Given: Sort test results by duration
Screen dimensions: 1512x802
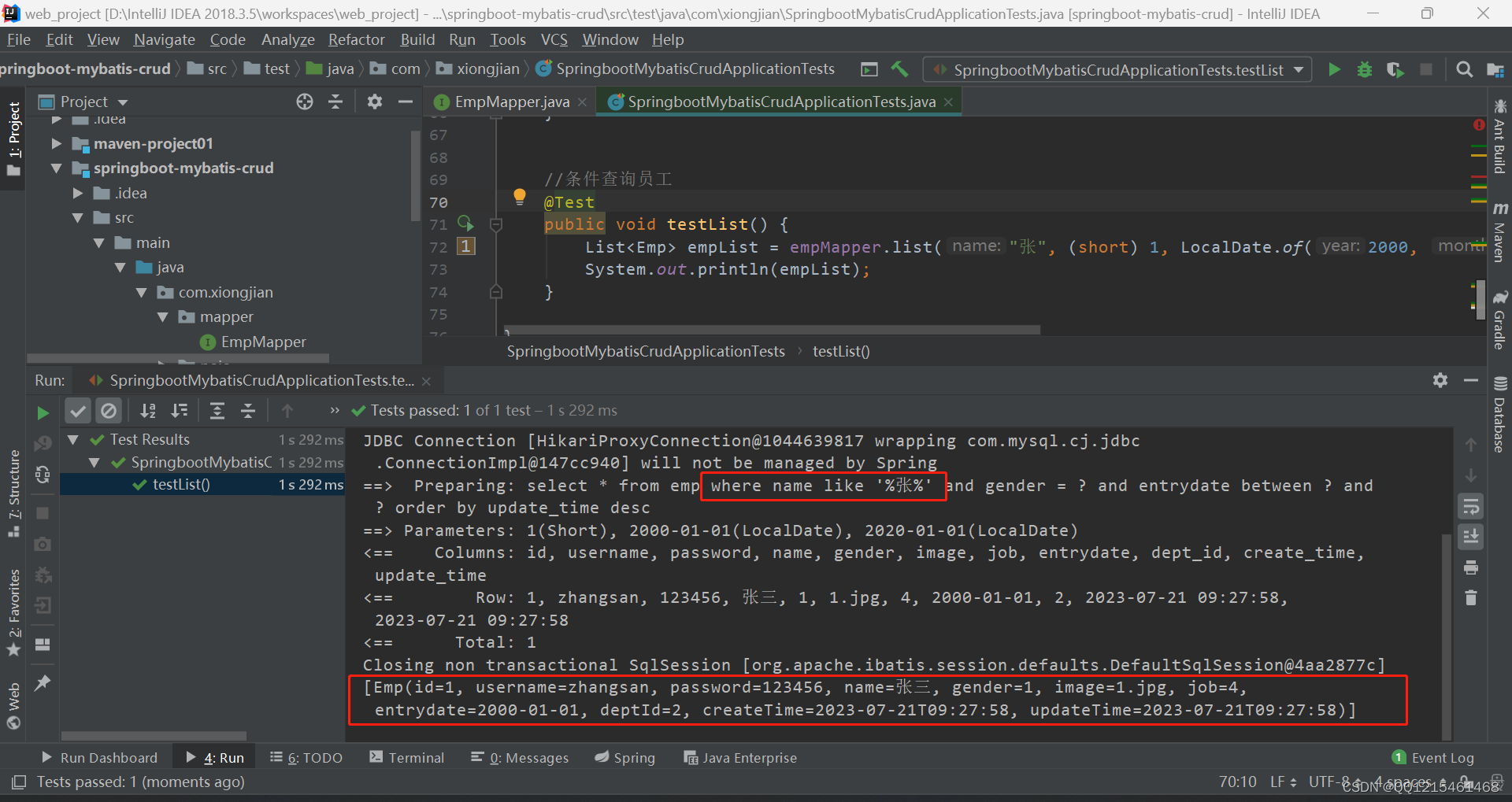Looking at the screenshot, I should [x=180, y=410].
